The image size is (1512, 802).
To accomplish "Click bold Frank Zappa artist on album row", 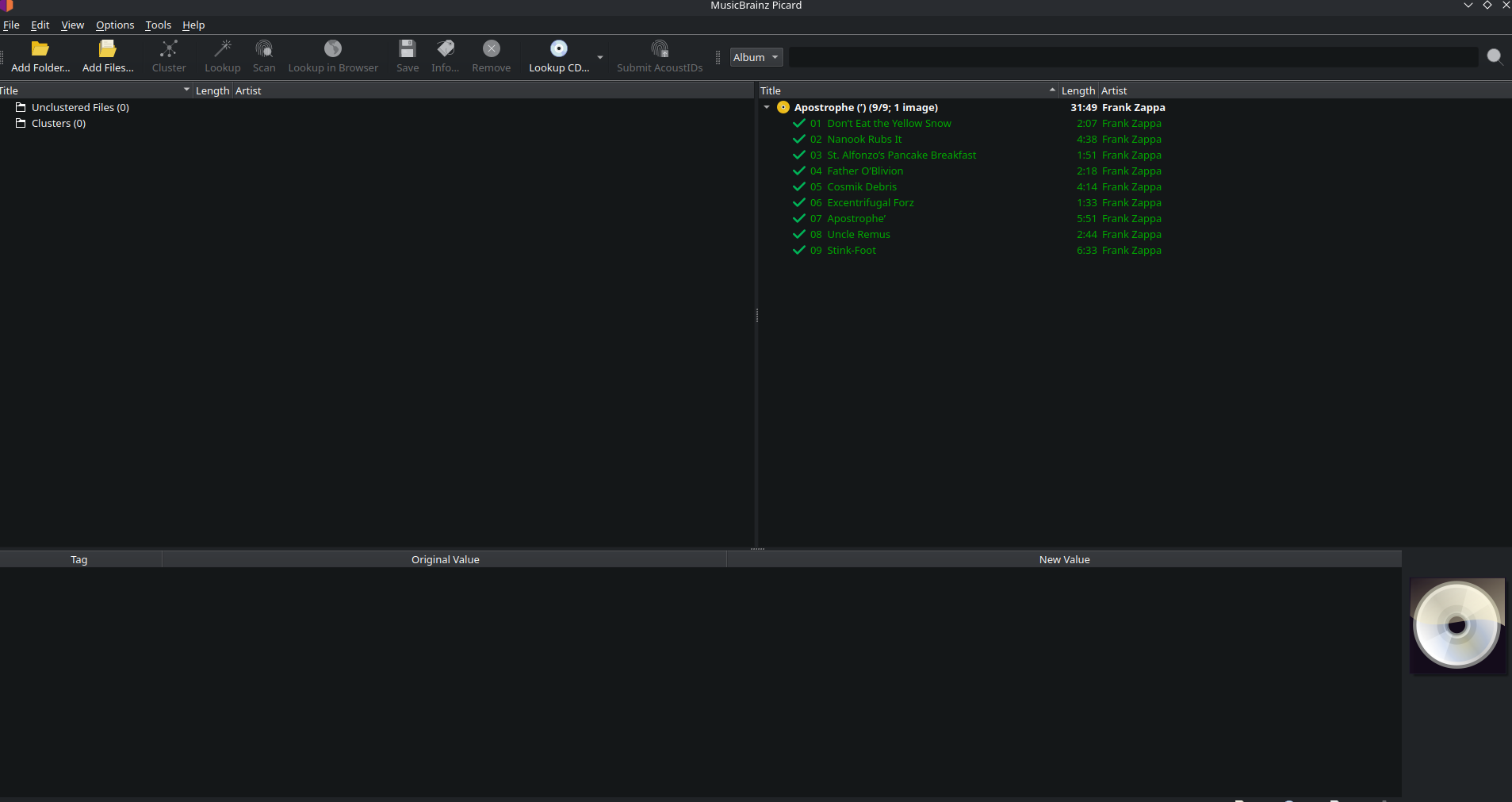I will tap(1134, 107).
